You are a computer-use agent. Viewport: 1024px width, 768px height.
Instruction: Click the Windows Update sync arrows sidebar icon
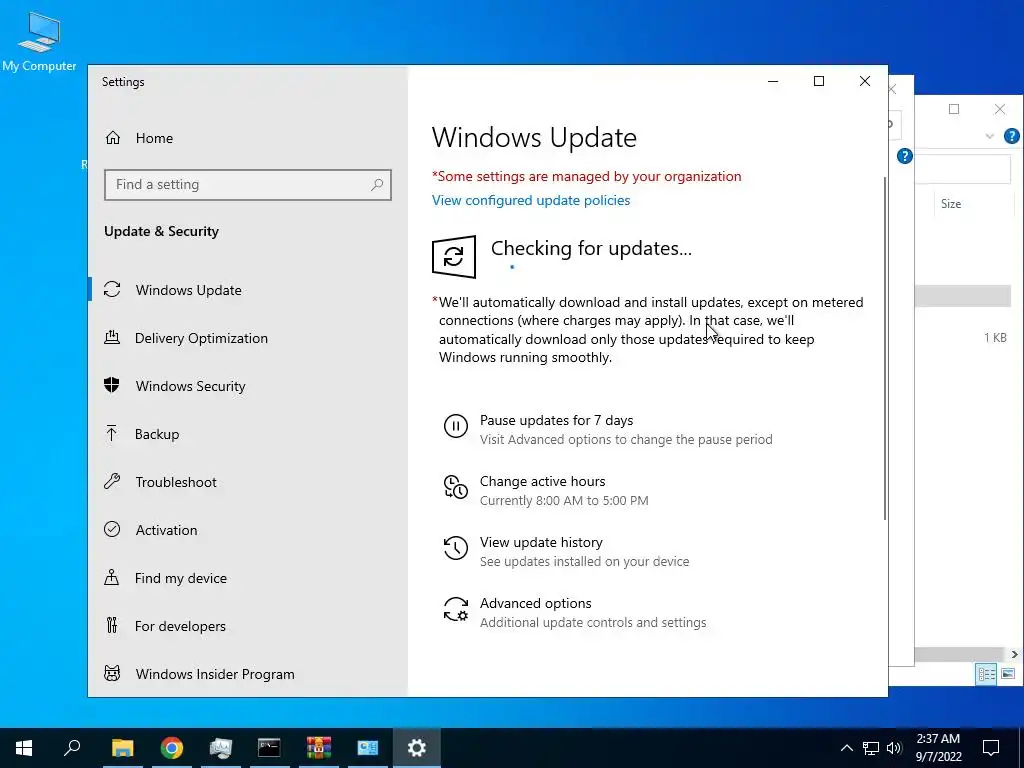(112, 289)
